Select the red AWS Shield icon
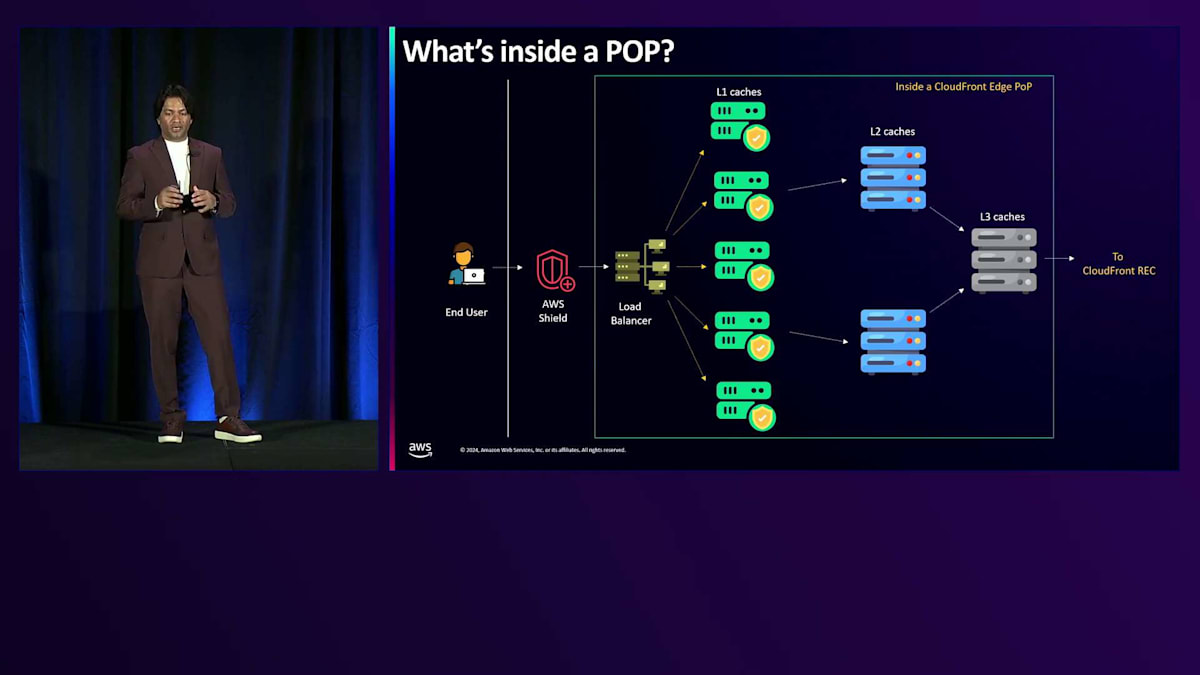This screenshot has height=675, width=1200. tap(554, 270)
